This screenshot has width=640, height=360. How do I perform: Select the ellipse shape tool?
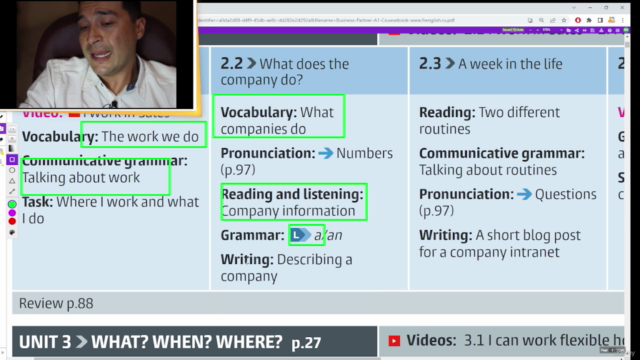click(12, 170)
